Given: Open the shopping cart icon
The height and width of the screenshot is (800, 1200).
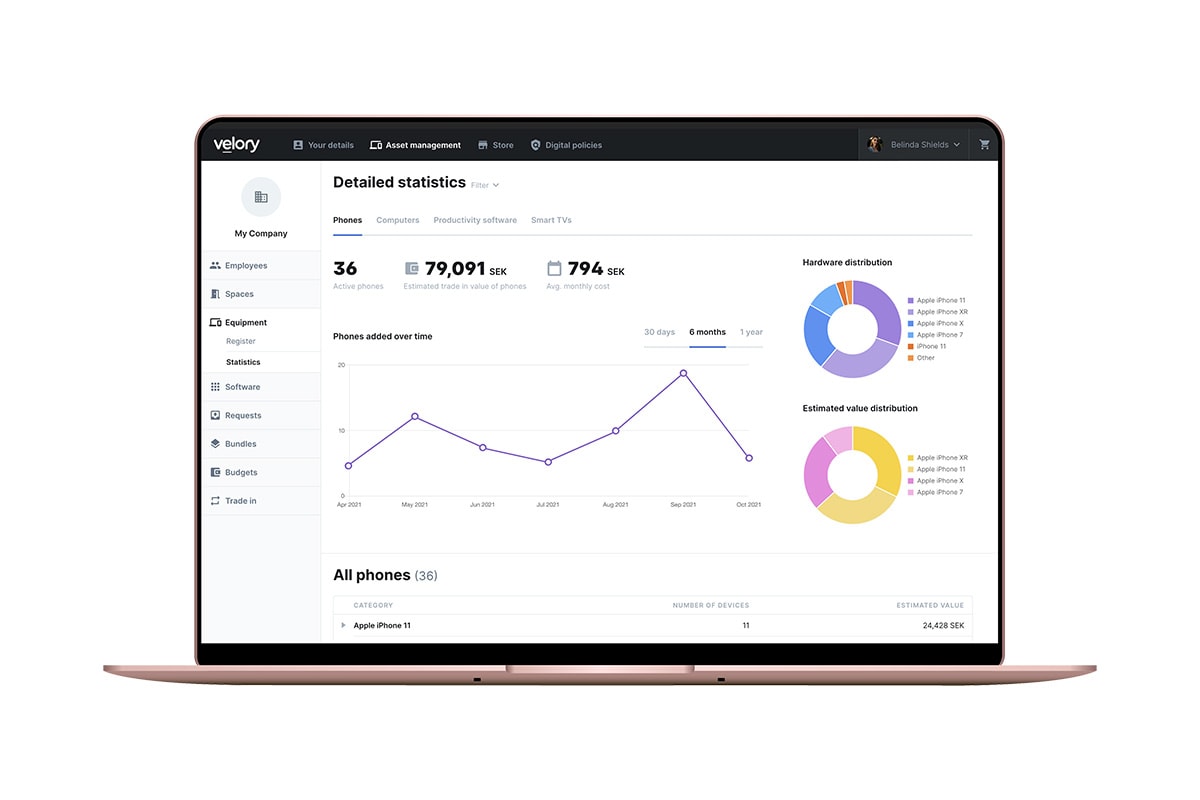Looking at the screenshot, I should pos(984,144).
